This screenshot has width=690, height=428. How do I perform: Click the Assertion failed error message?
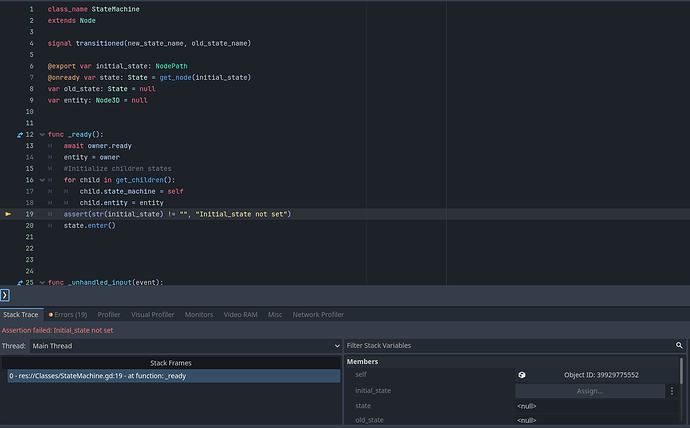58,330
